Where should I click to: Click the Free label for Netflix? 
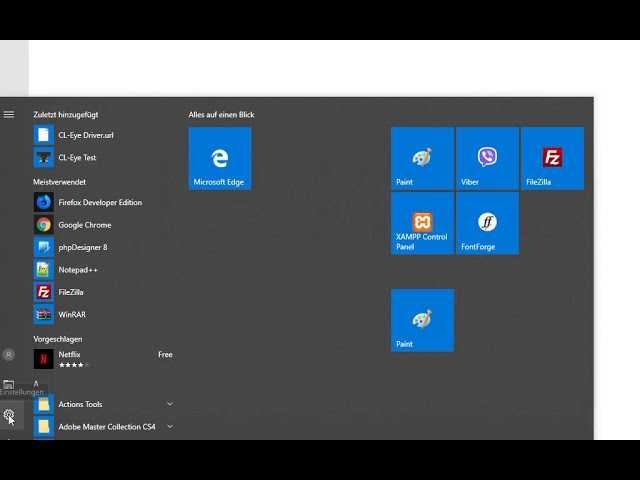(165, 355)
